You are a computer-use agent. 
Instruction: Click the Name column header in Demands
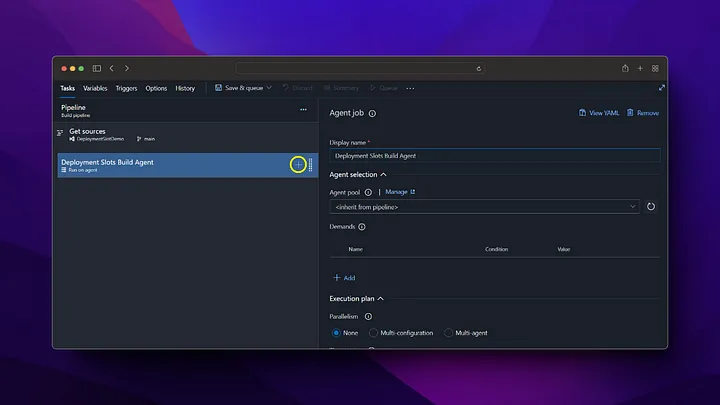coord(355,249)
